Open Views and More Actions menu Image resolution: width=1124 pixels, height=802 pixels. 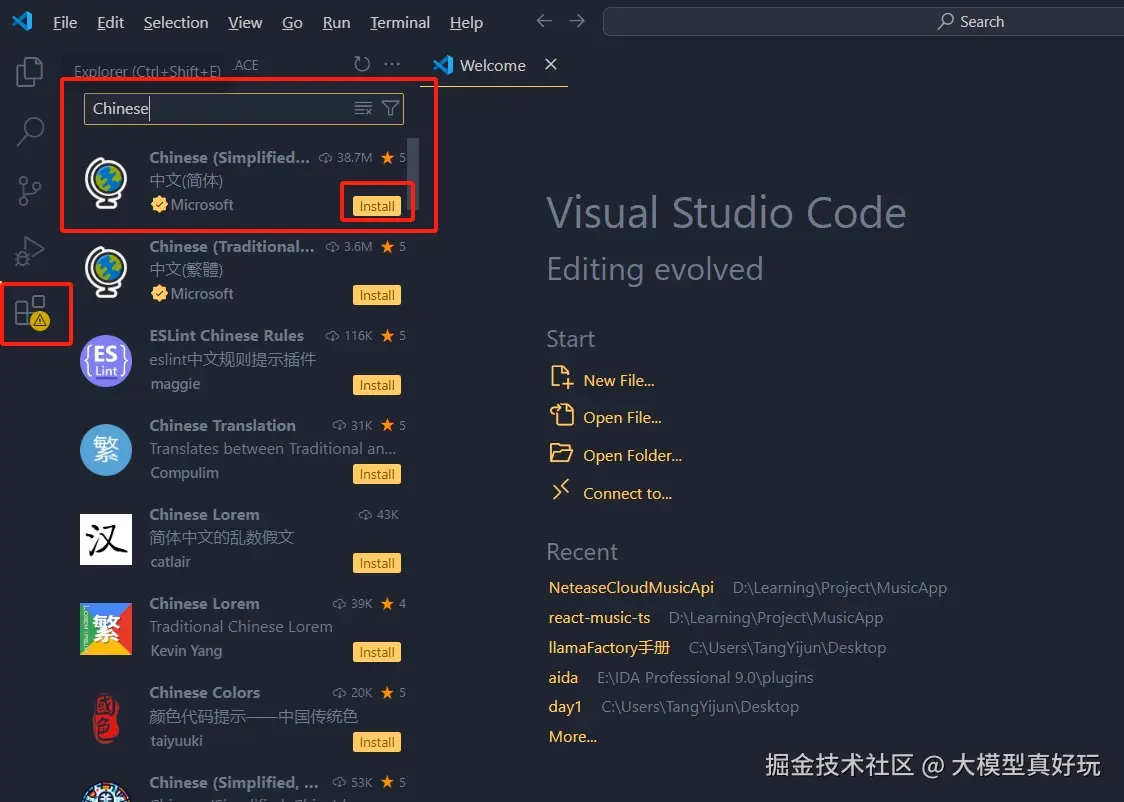click(x=392, y=65)
